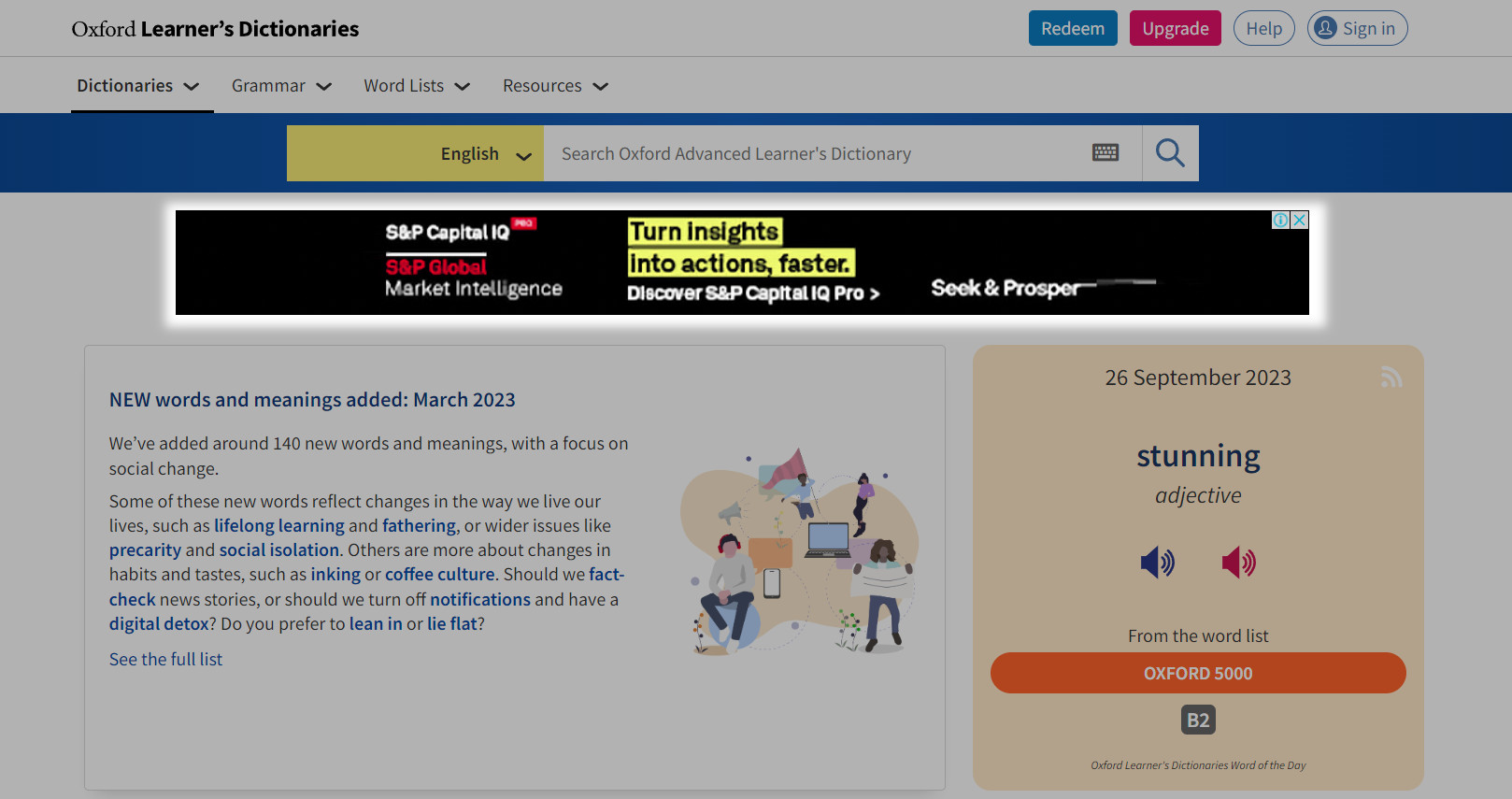Click 'Discover S&P Capital IQ Pro' ad text
This screenshot has width=1512, height=799.
[x=753, y=293]
